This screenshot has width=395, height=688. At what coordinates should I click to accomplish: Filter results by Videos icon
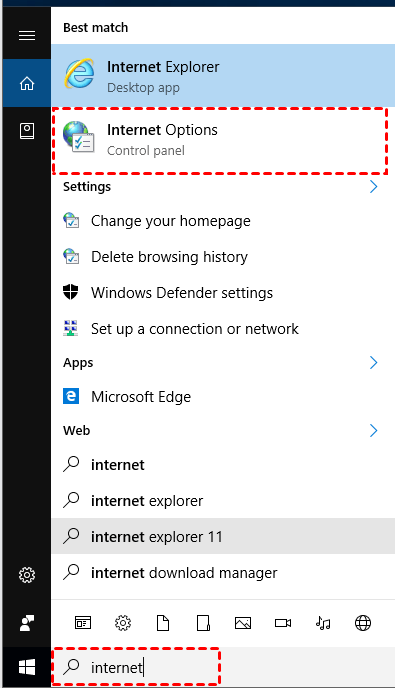(x=283, y=623)
